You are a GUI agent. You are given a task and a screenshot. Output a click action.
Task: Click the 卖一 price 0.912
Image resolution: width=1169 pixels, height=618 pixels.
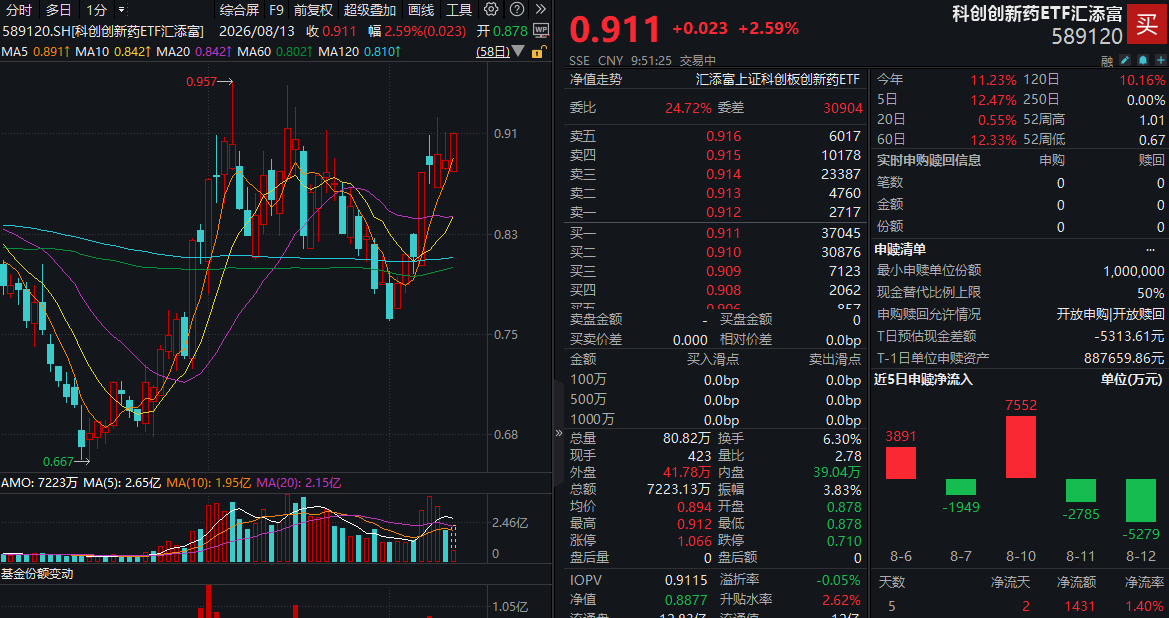[x=724, y=212]
